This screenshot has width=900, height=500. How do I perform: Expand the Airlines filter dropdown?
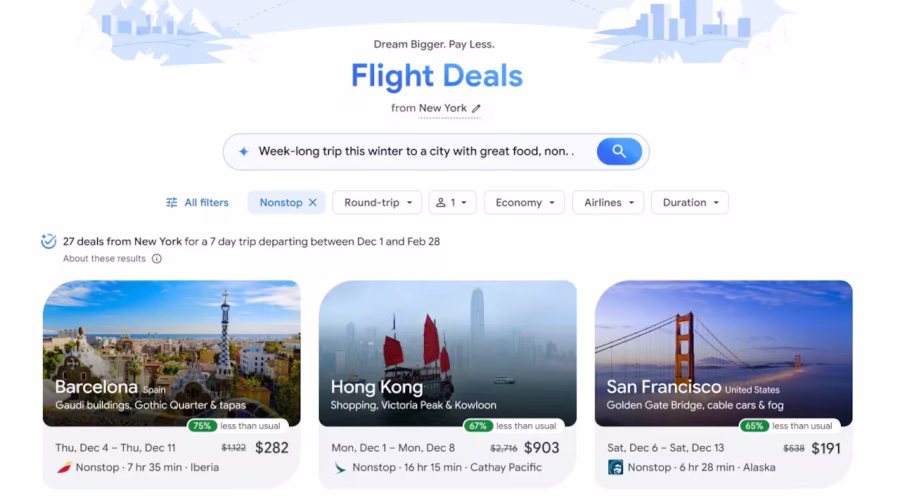coord(608,203)
